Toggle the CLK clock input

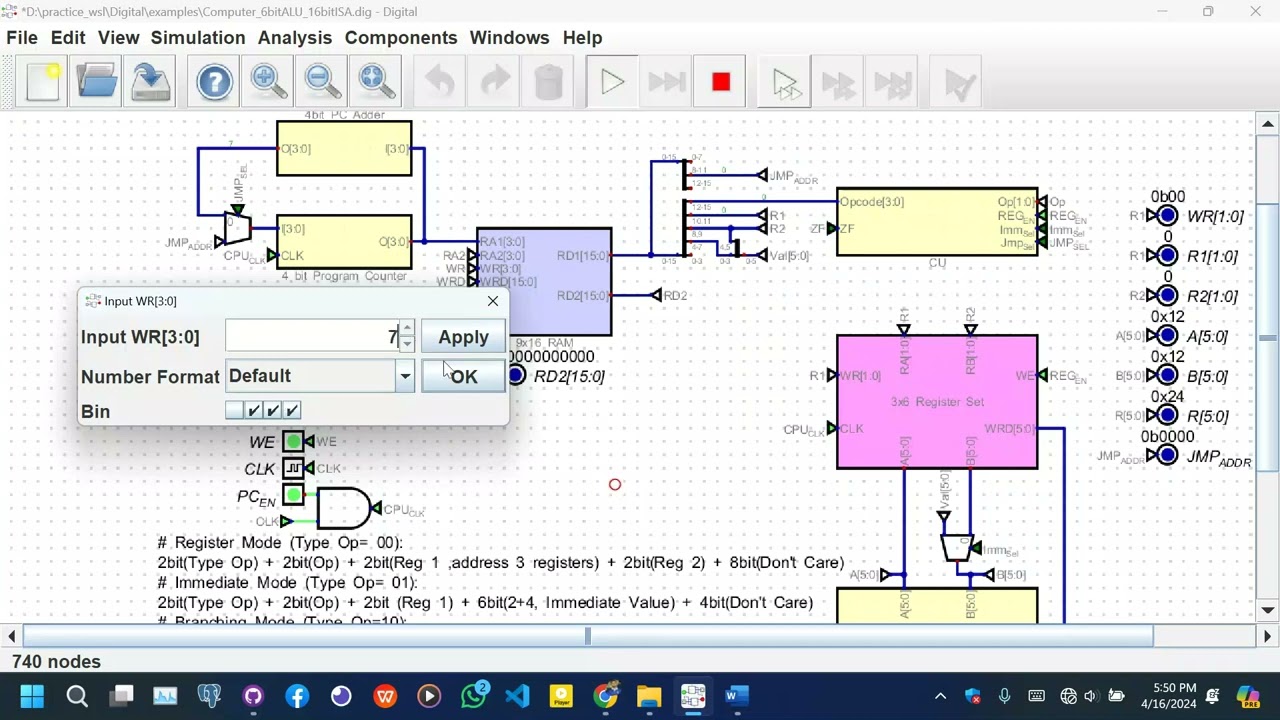click(x=292, y=468)
